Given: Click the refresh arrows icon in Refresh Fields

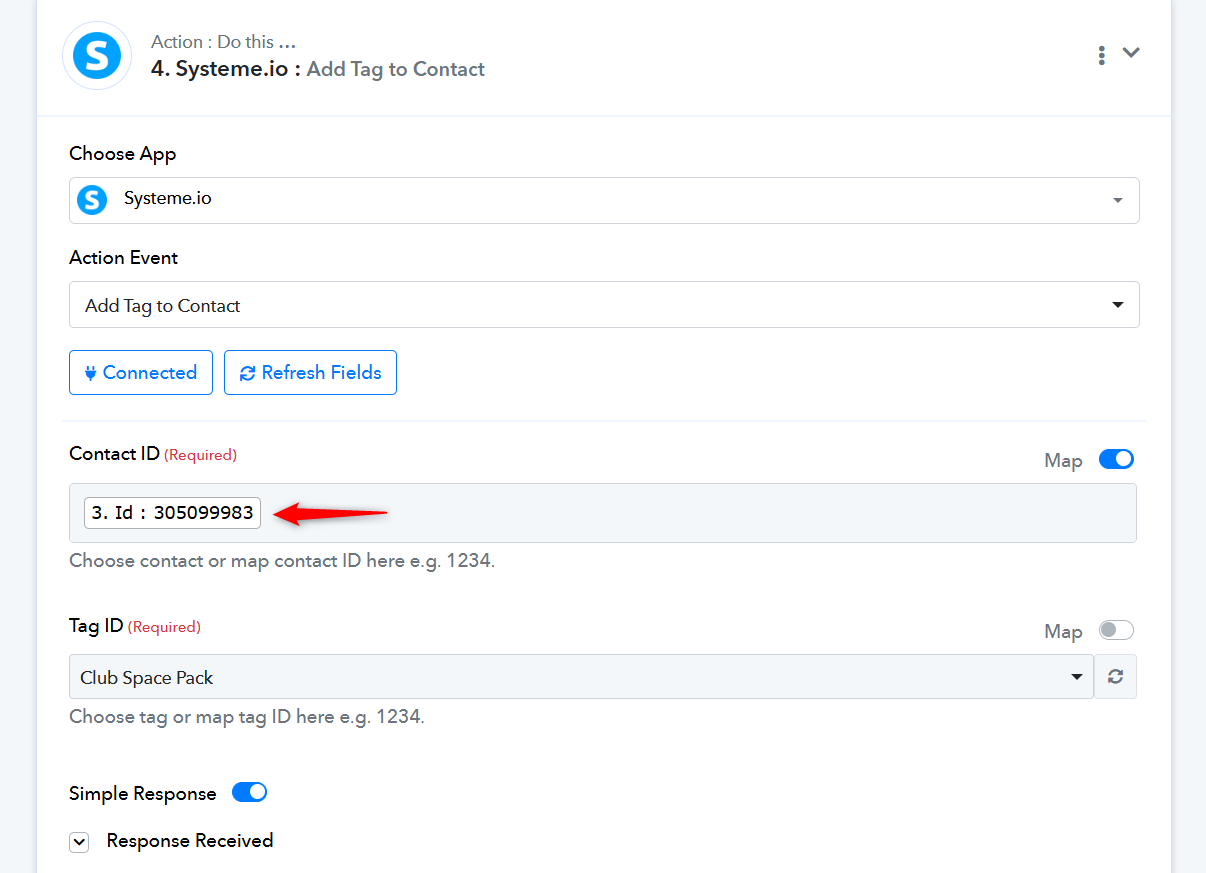Looking at the screenshot, I should [x=247, y=373].
